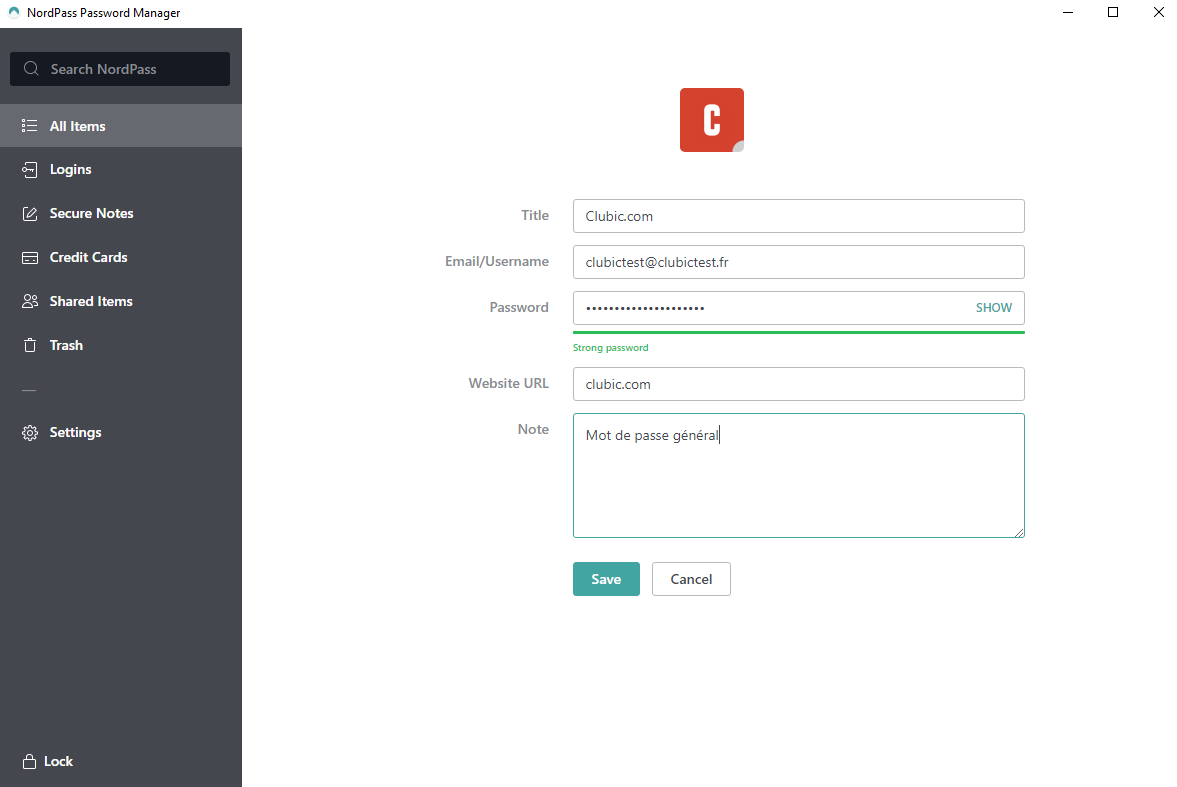
Task: Close the NordPass window
Action: (x=1158, y=12)
